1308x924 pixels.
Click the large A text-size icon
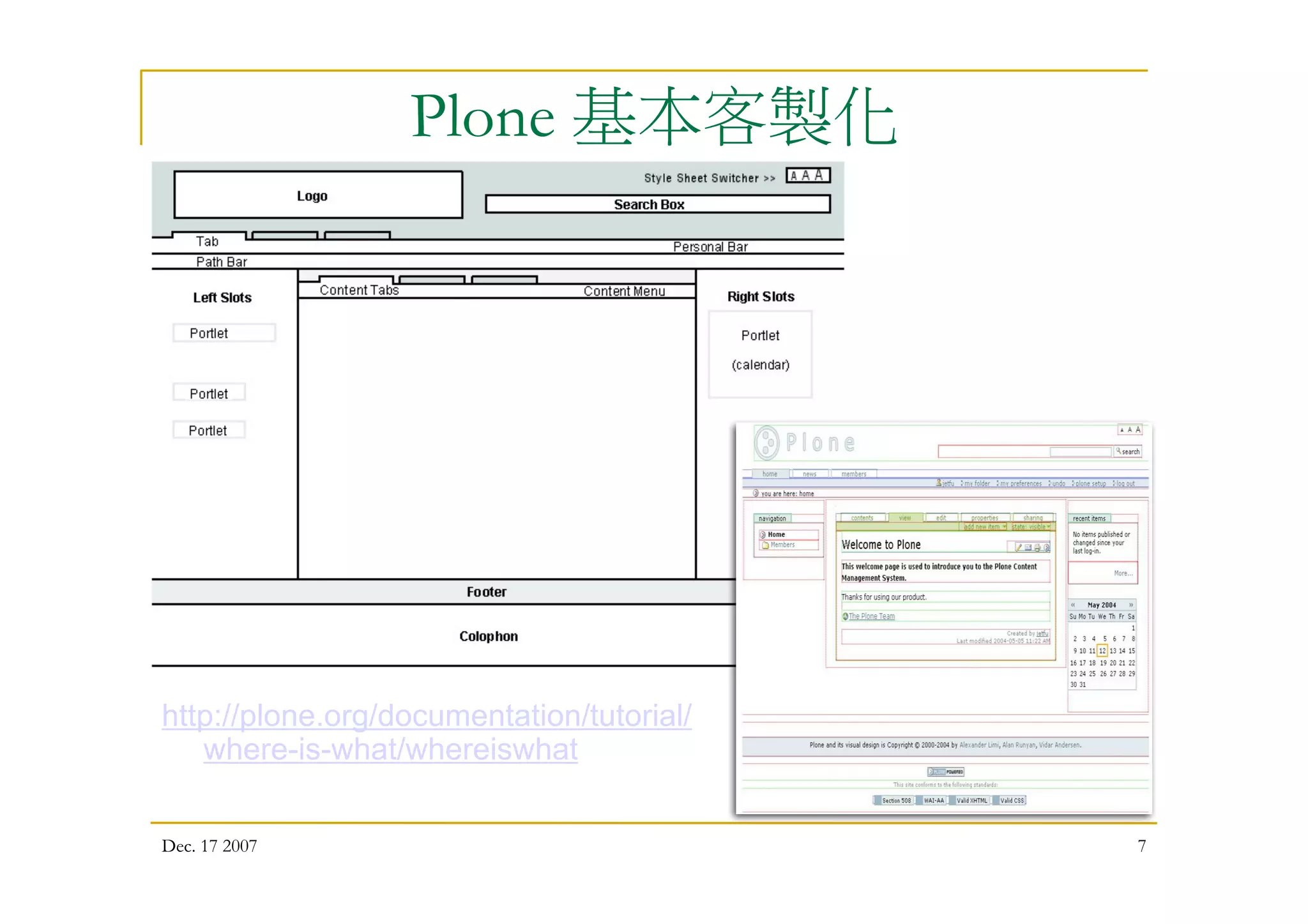(x=1138, y=430)
